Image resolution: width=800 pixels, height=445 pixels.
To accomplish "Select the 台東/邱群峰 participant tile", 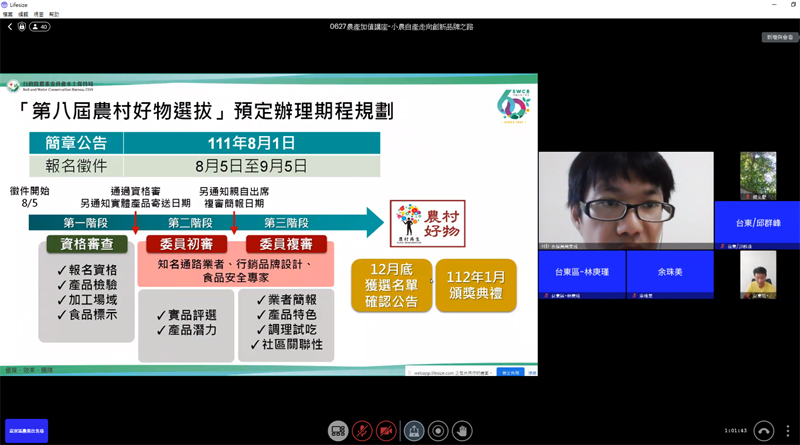I will pyautogui.click(x=756, y=221).
